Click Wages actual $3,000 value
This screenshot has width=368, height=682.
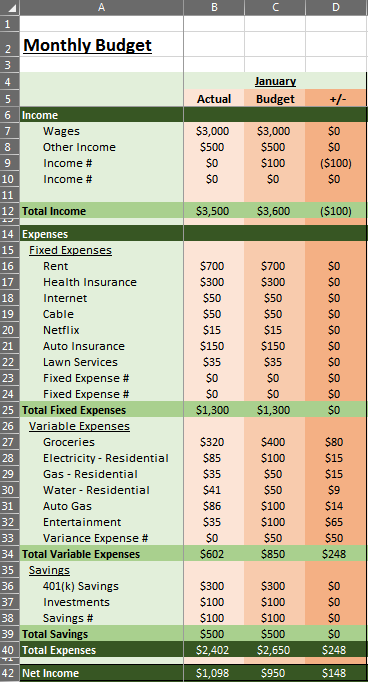click(x=212, y=131)
